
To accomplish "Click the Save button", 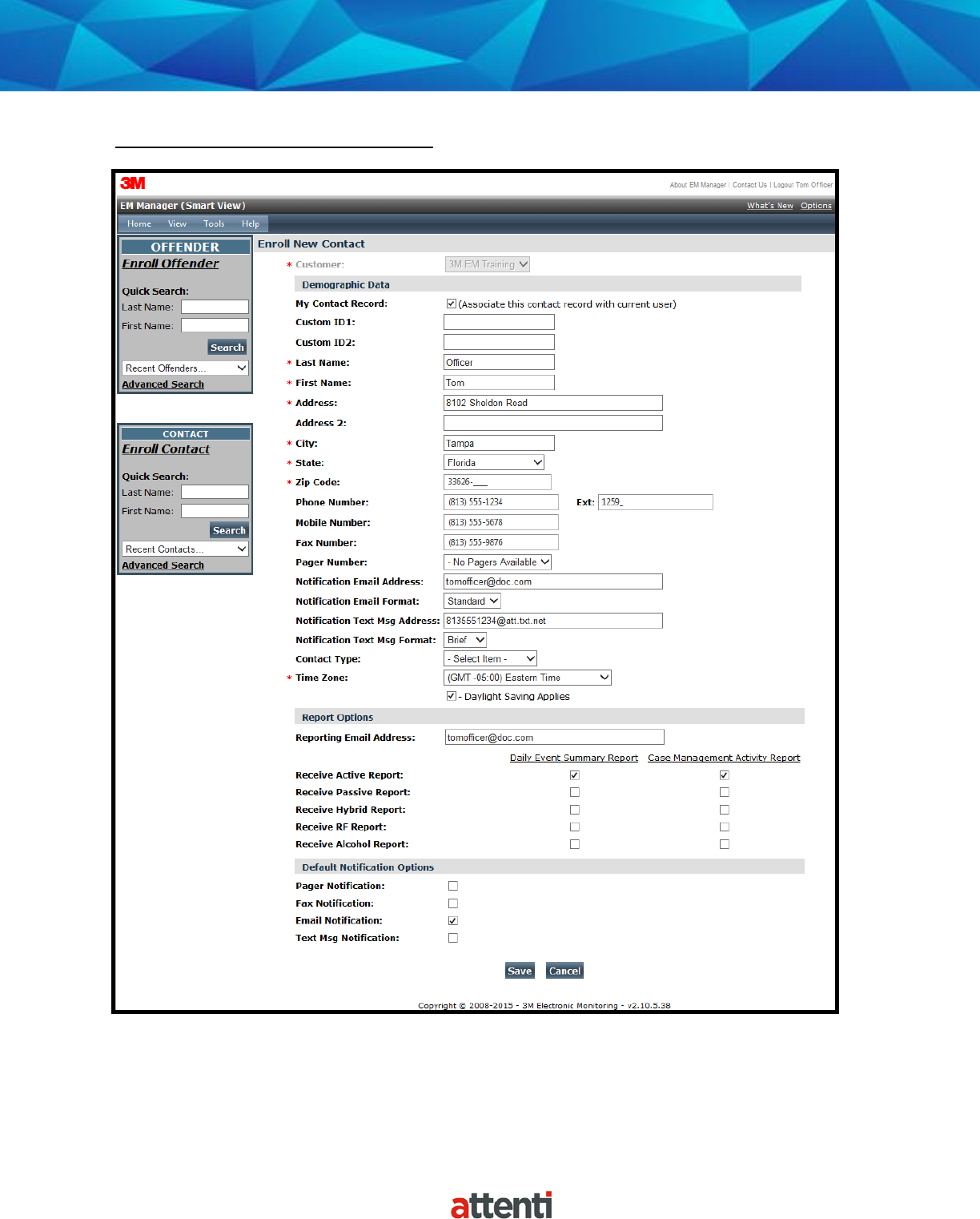I will (520, 971).
